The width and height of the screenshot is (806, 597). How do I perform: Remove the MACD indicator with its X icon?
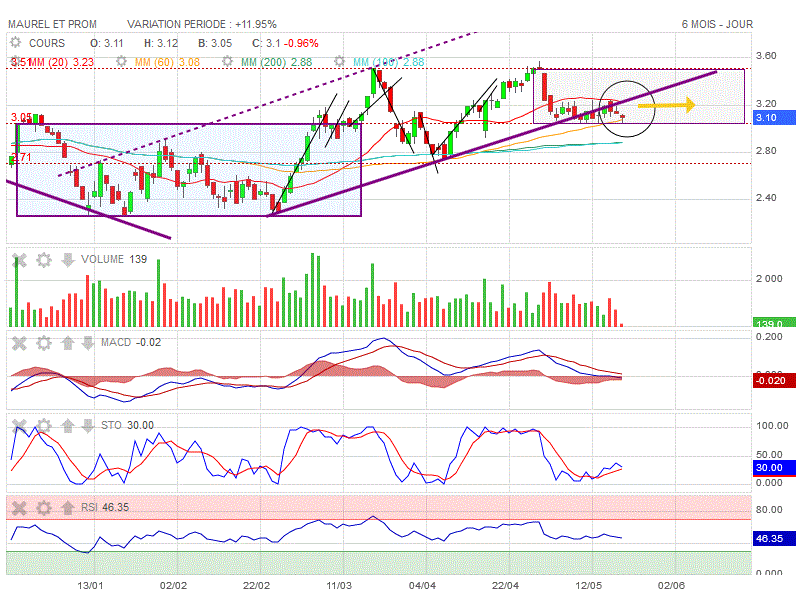19,343
